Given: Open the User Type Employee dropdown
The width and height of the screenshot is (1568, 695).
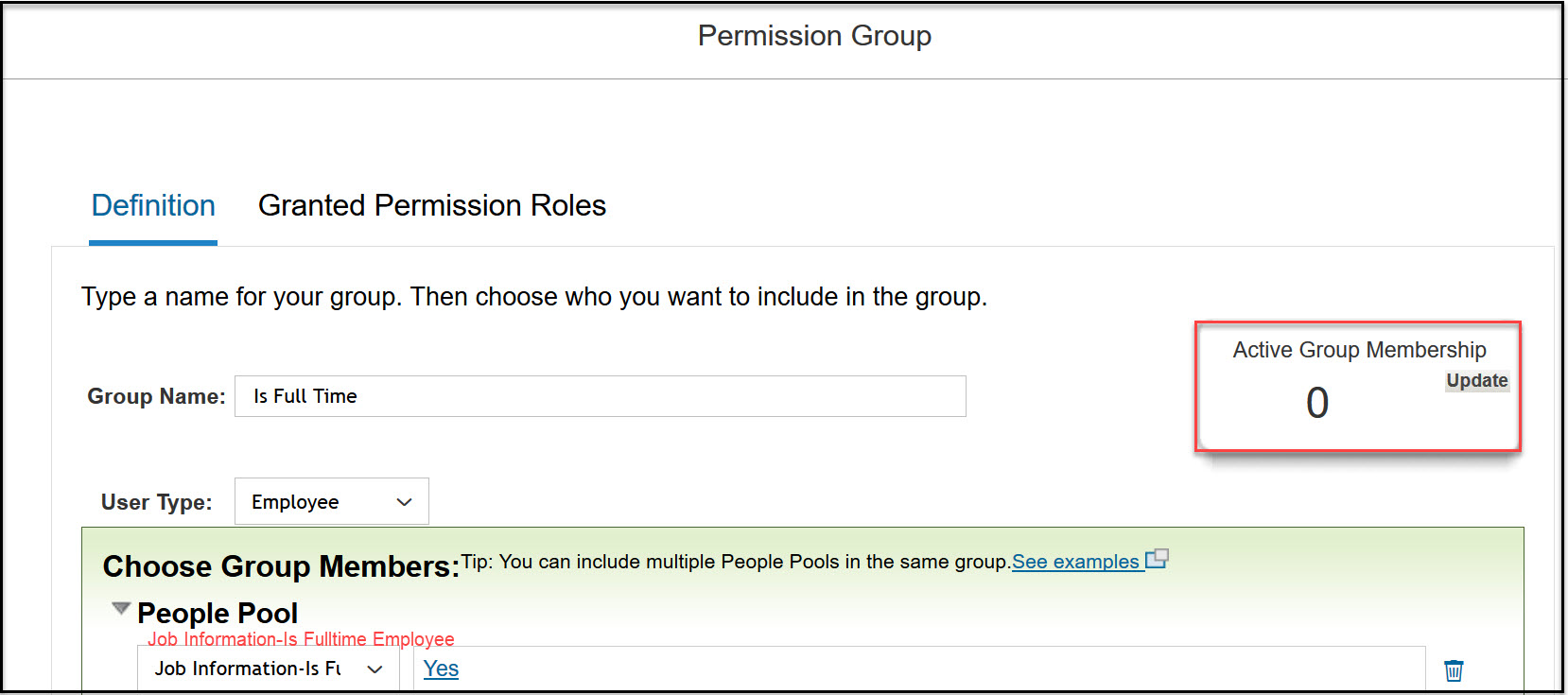Looking at the screenshot, I should click(x=332, y=501).
